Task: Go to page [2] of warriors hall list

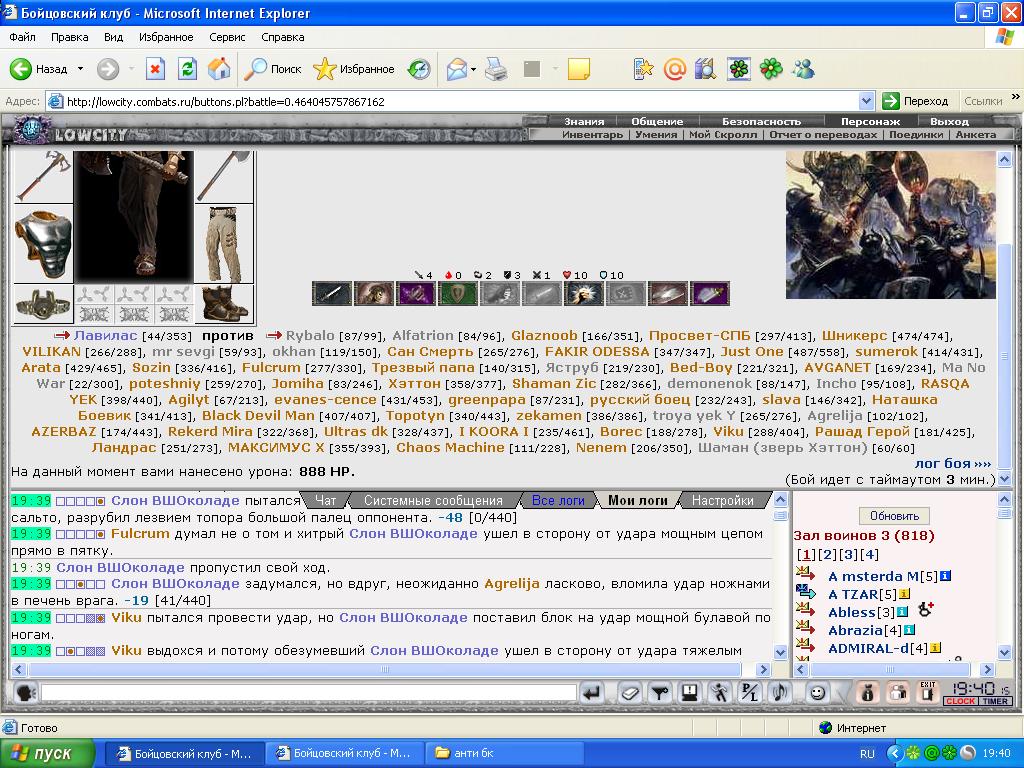Action: point(827,554)
